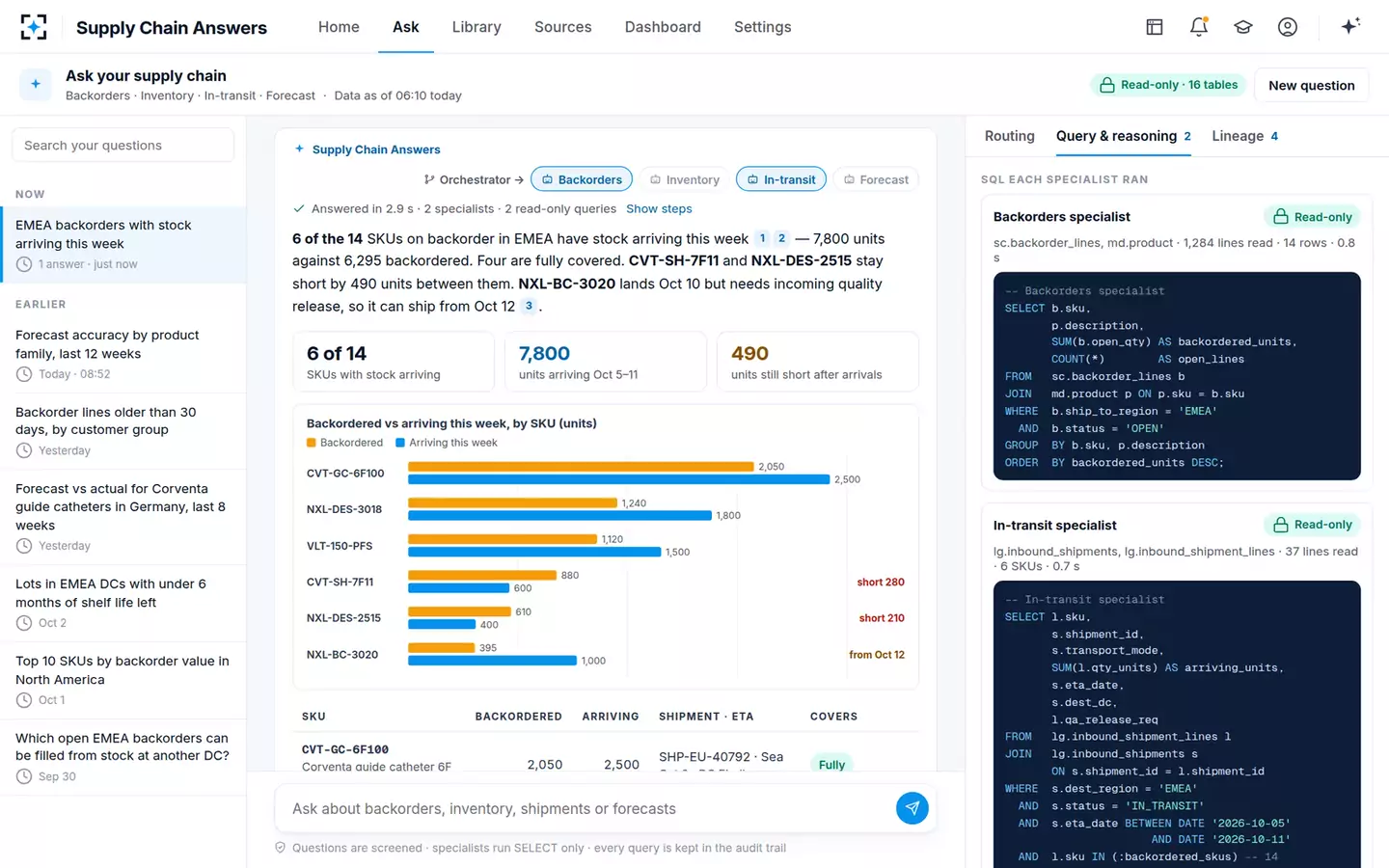Click the Backorders specialist Read-only badge
1389x868 pixels.
coord(1312,217)
